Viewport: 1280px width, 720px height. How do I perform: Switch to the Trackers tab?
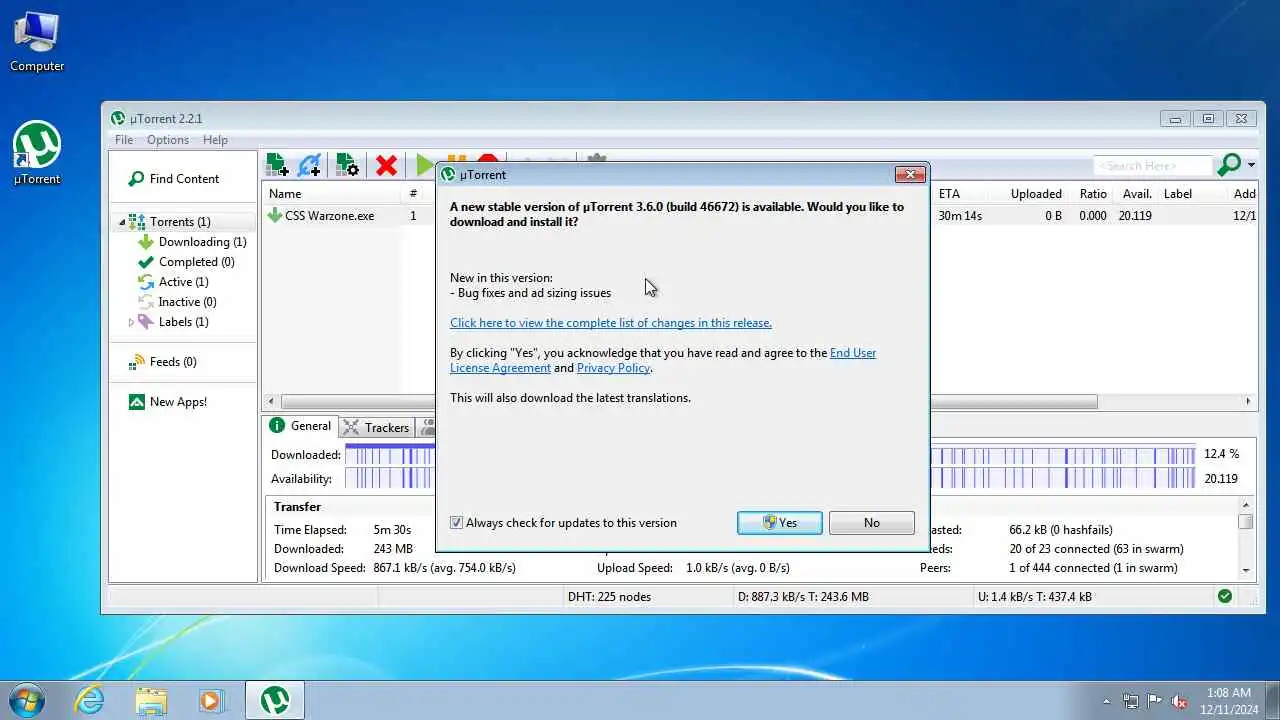[x=376, y=427]
